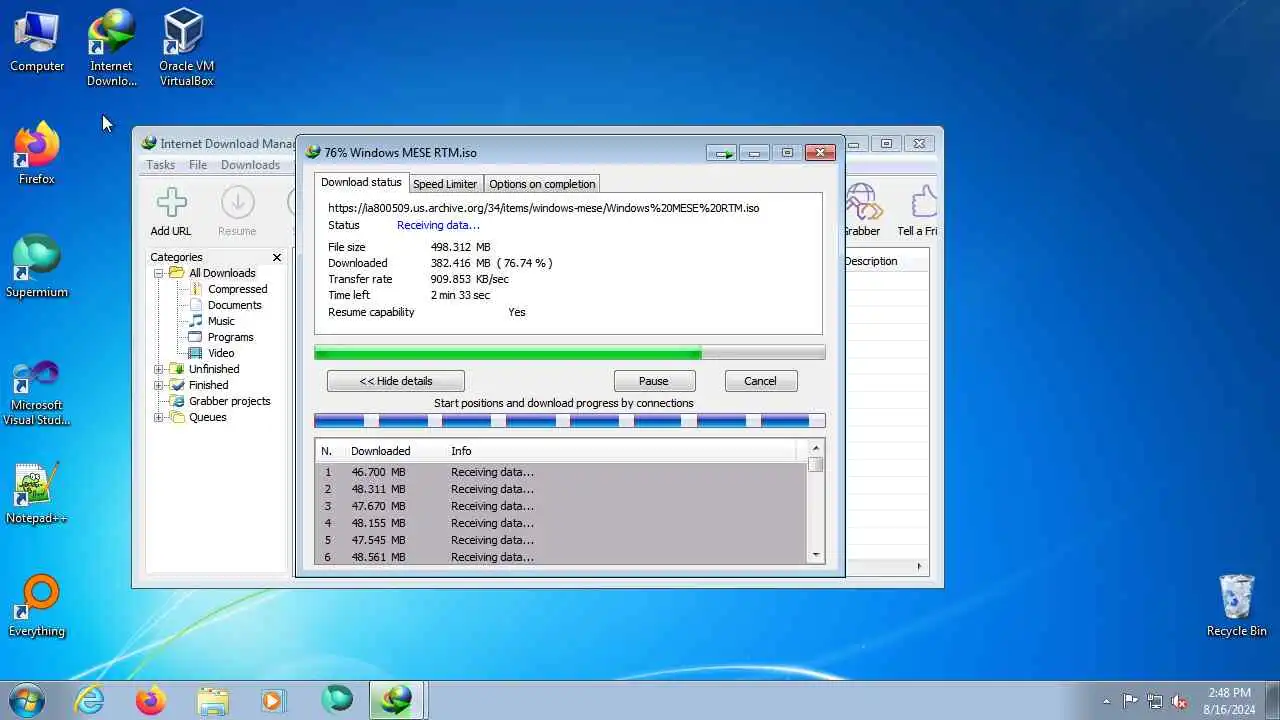This screenshot has width=1280, height=720.
Task: Expand the Finished category node
Action: click(x=158, y=385)
